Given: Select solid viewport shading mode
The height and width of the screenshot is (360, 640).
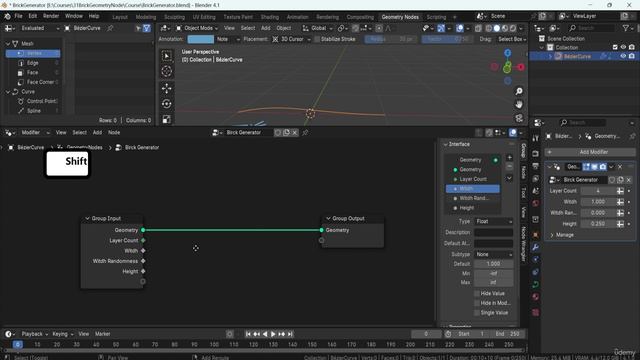Looking at the screenshot, I should [x=497, y=28].
